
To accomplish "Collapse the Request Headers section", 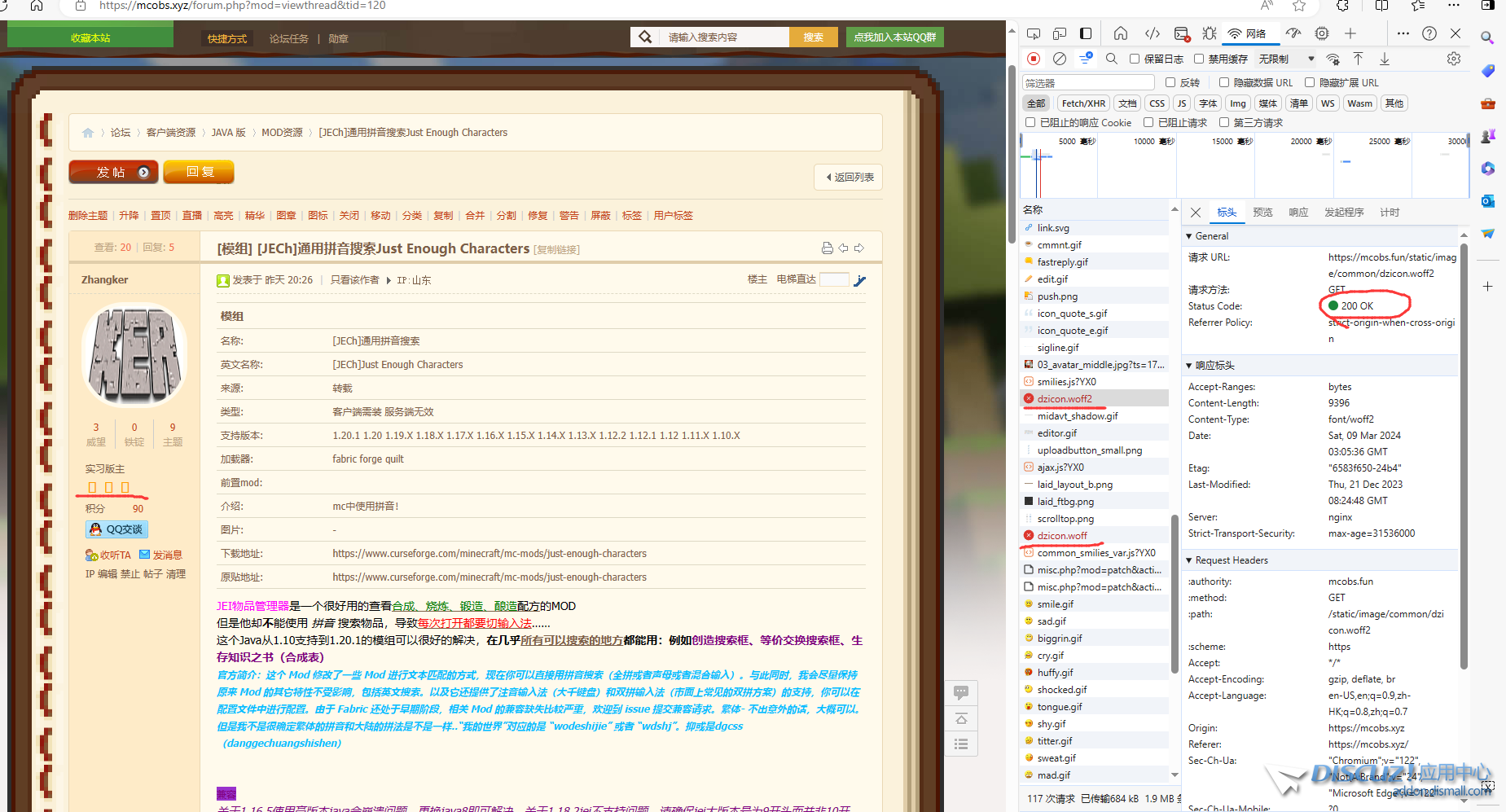I will [x=1189, y=560].
